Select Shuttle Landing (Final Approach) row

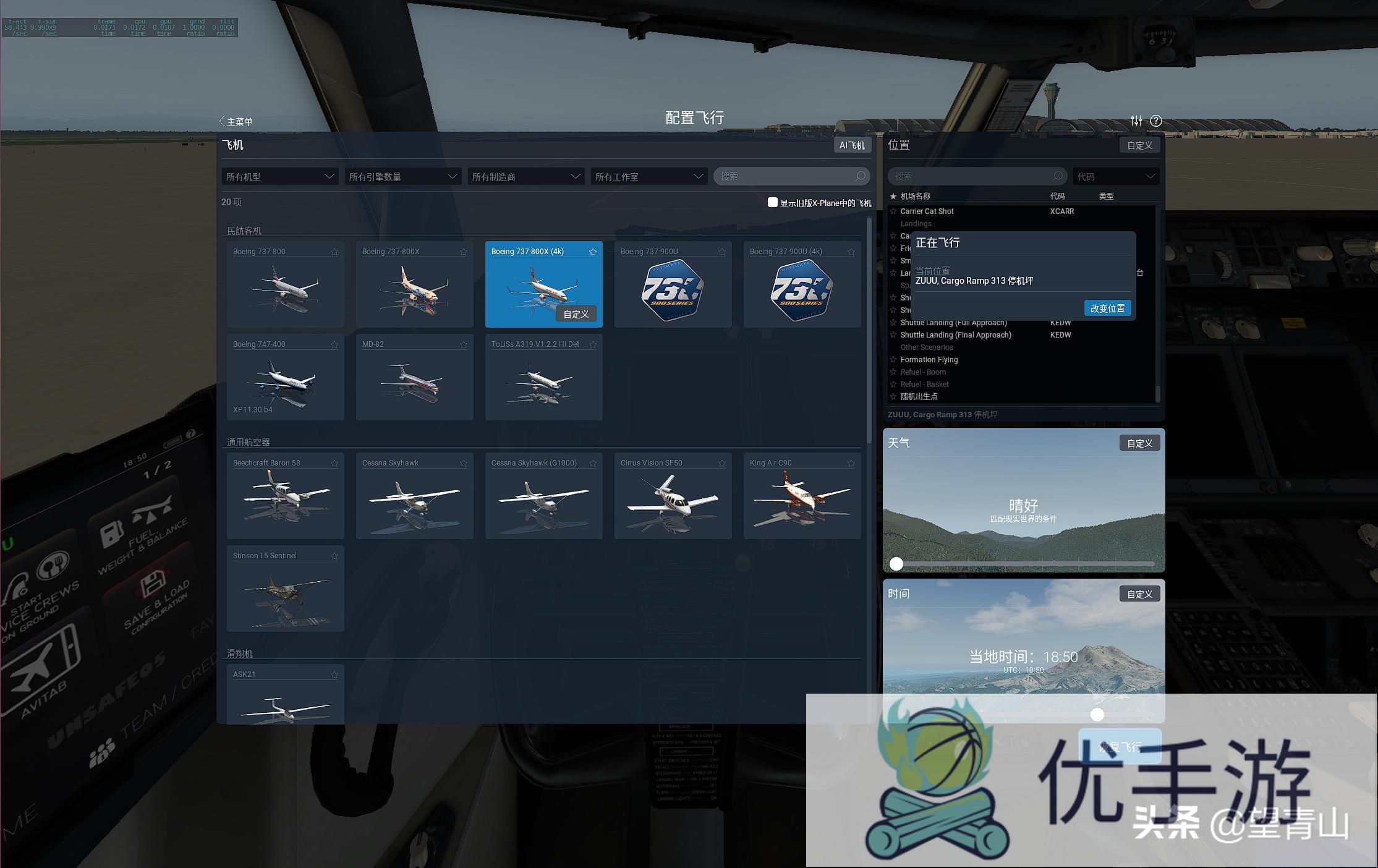1021,334
